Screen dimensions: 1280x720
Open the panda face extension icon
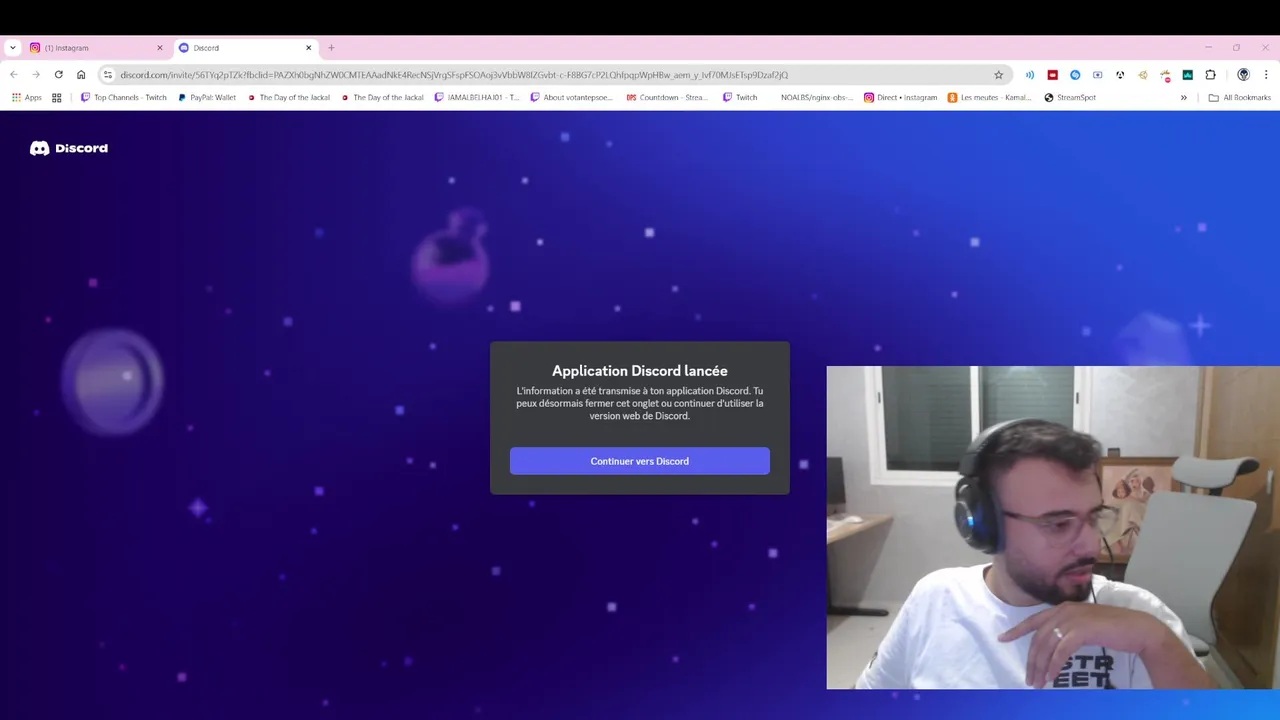(x=1120, y=75)
